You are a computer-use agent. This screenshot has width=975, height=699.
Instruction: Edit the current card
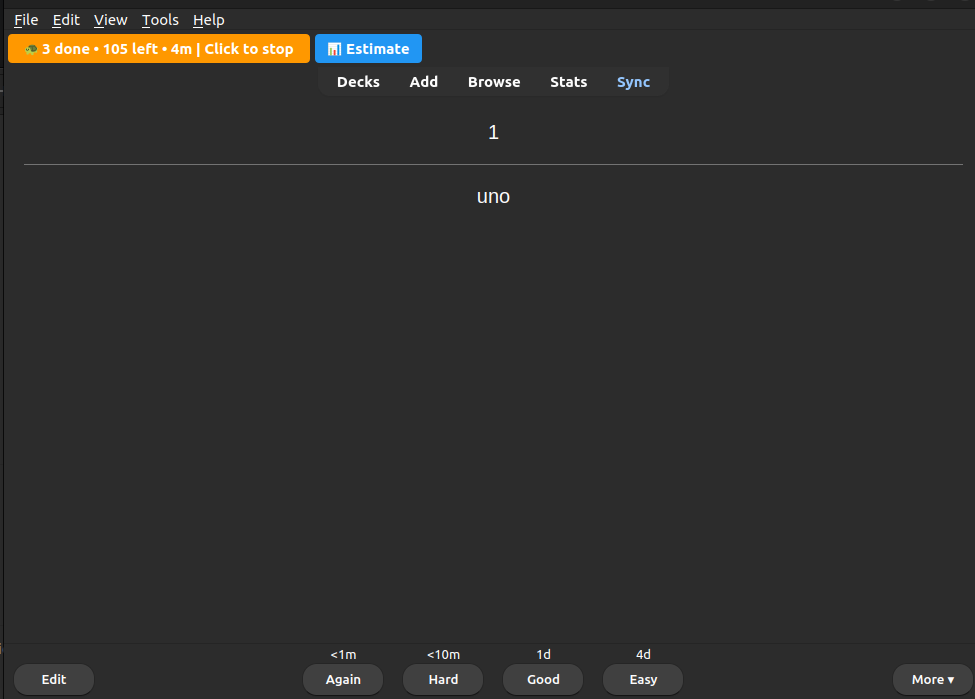click(53, 679)
